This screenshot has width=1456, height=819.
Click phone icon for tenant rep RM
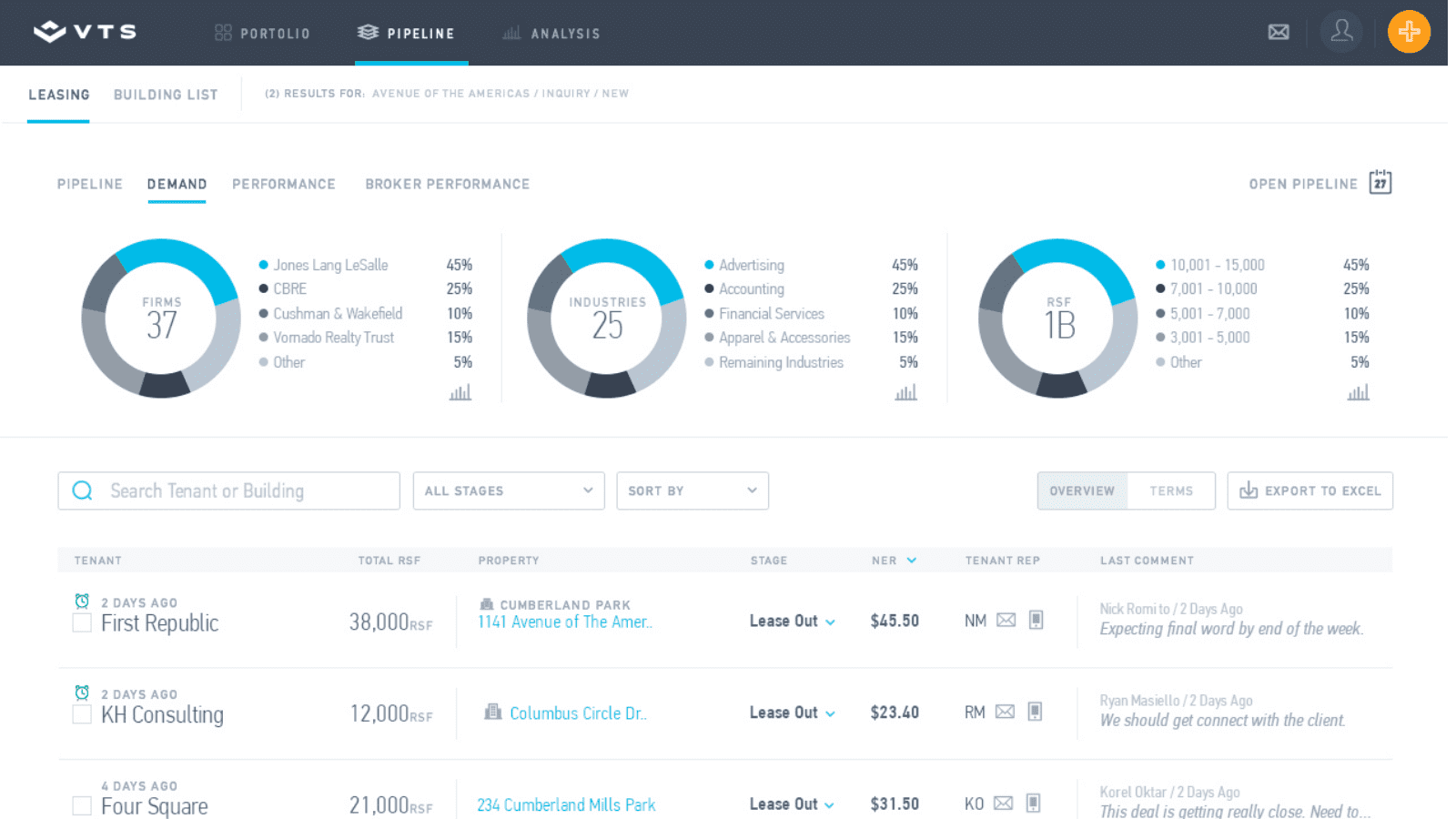click(1035, 712)
